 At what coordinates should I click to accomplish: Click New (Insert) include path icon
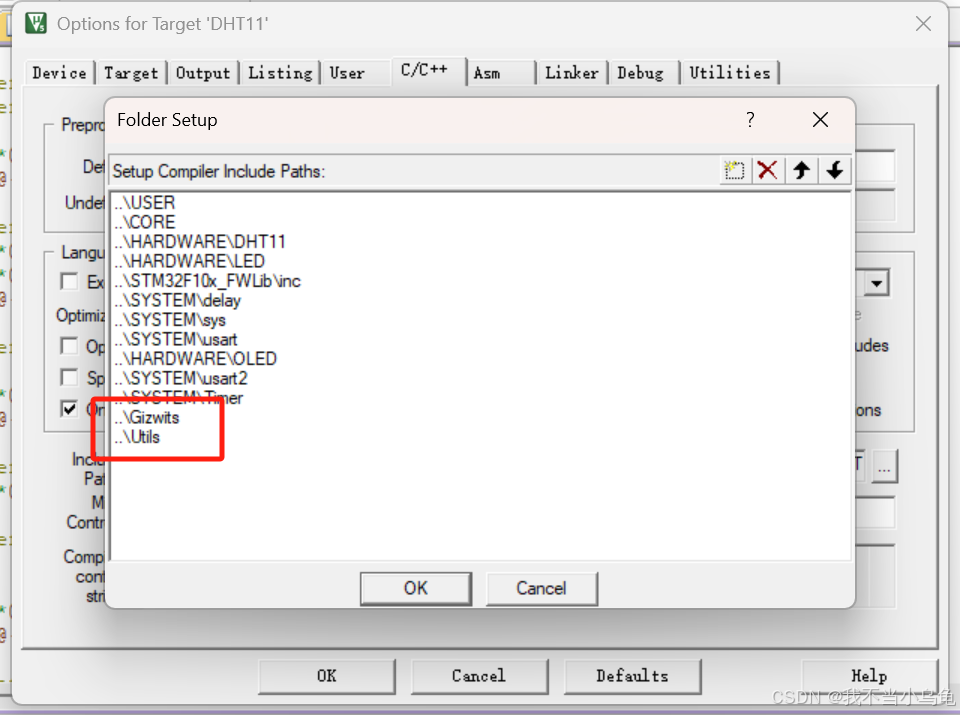point(734,170)
